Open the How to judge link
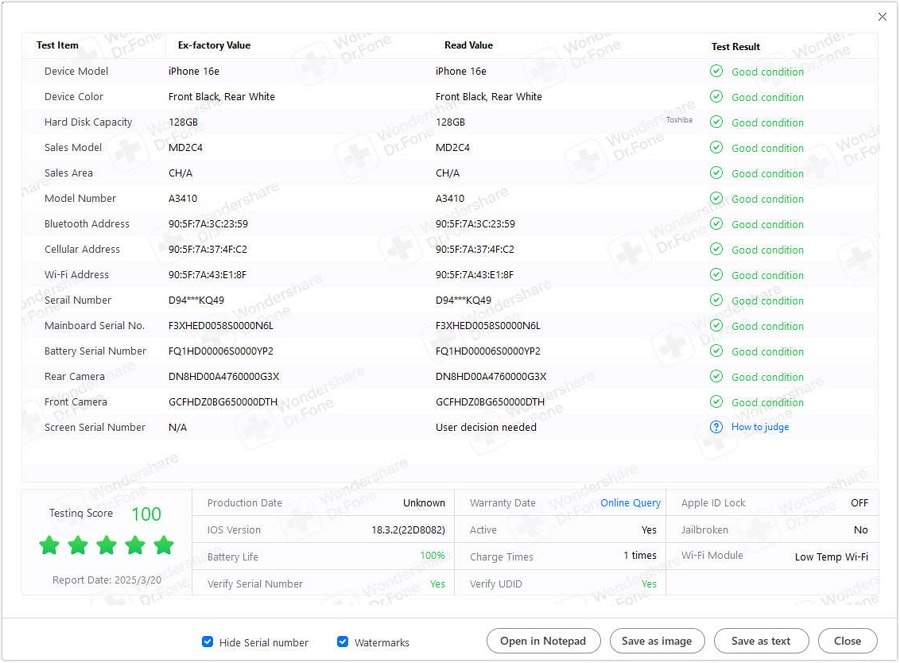This screenshot has width=900, height=663. (x=760, y=427)
